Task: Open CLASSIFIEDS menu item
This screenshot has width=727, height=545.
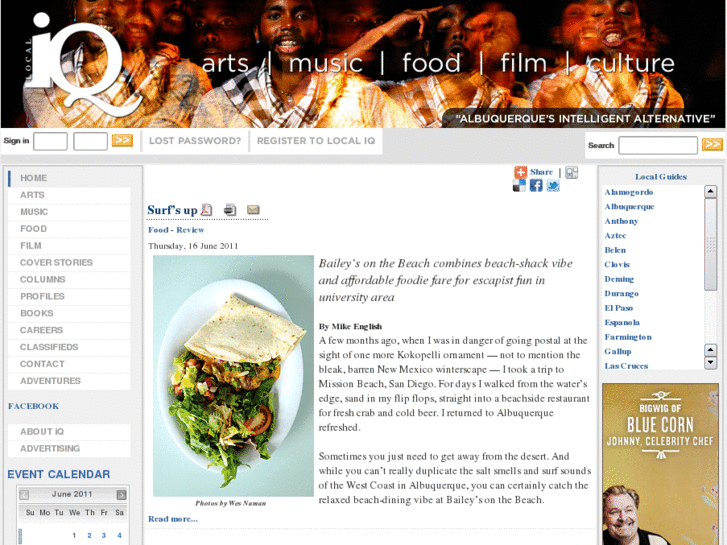Action: click(x=69, y=347)
